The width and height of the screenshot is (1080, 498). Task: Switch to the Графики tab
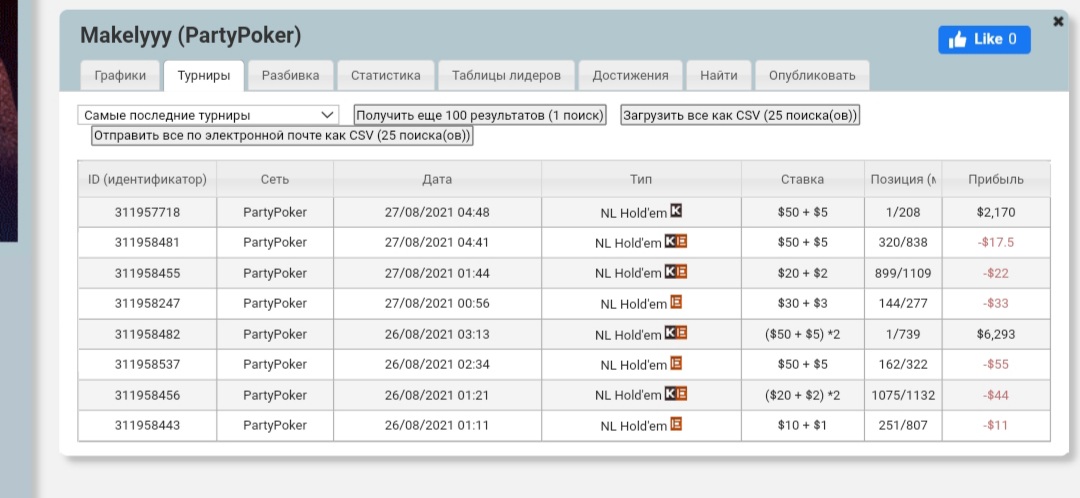point(120,75)
